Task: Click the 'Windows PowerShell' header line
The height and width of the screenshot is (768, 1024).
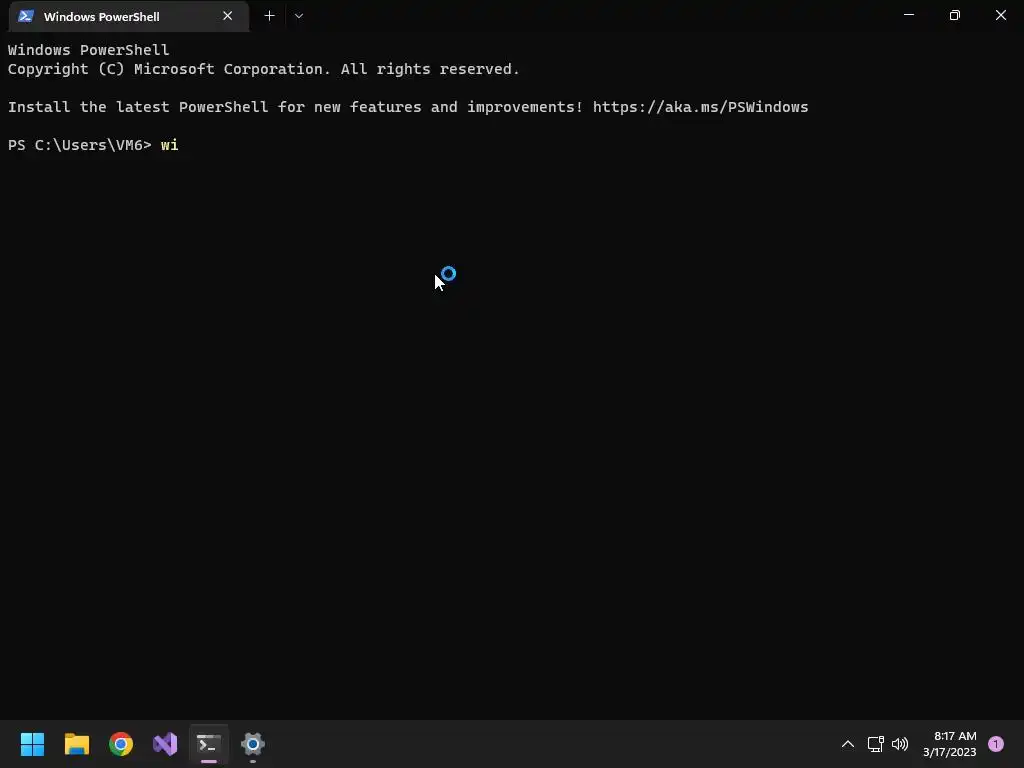Action: [x=89, y=50]
